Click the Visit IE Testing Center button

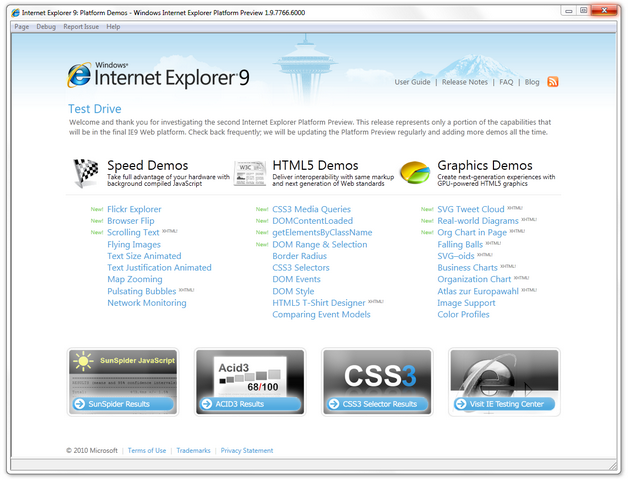pyautogui.click(x=504, y=404)
